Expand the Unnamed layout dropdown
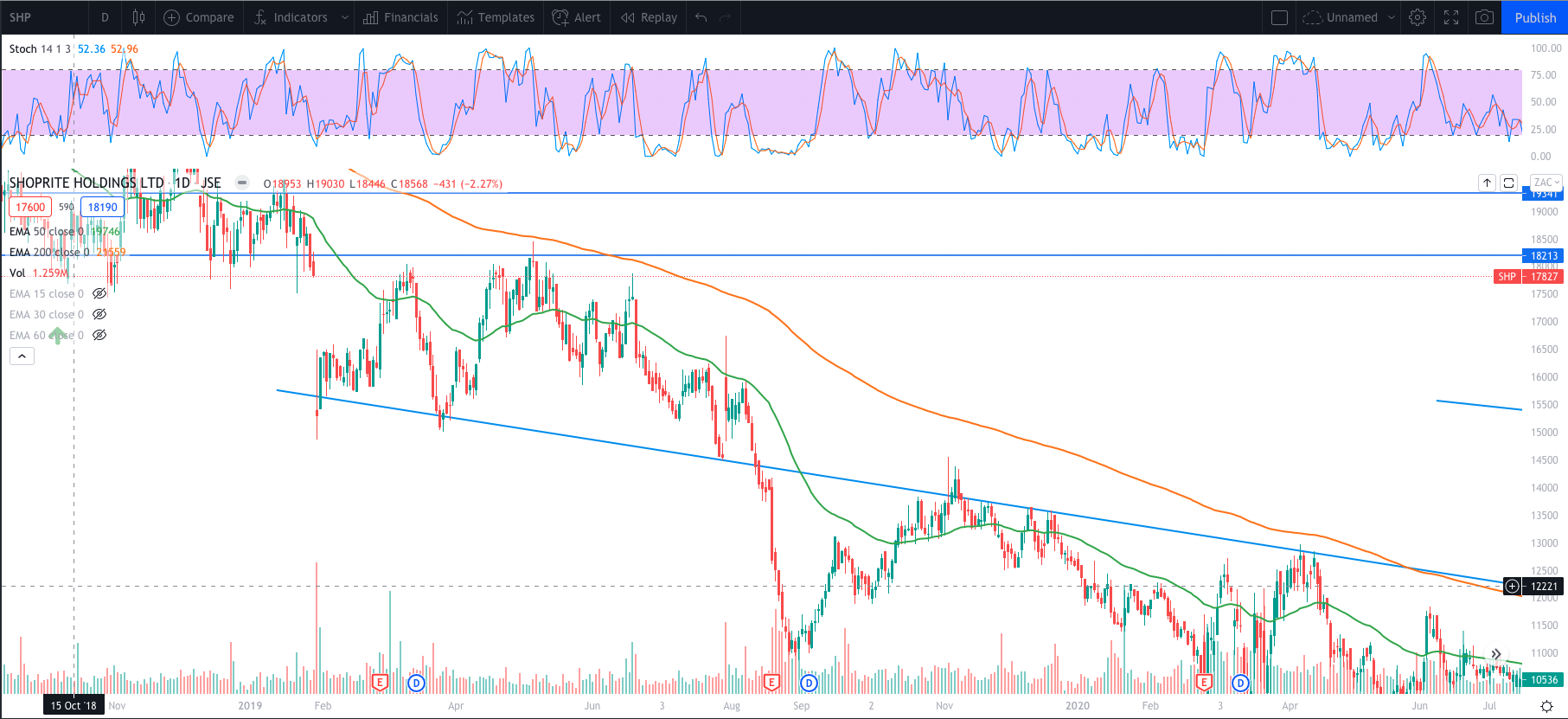The image size is (1568, 719). tap(1391, 17)
